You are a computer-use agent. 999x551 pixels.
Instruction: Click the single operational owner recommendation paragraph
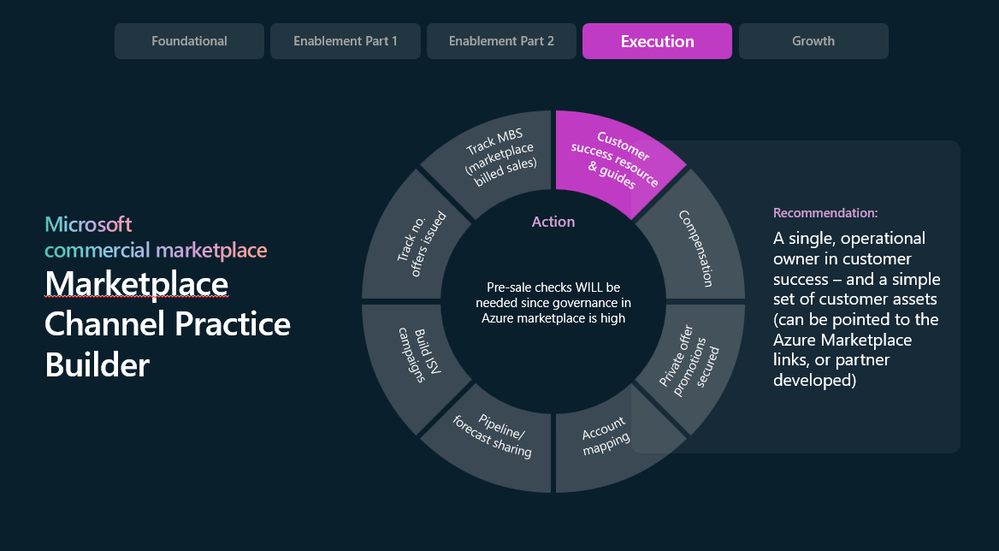(x=856, y=309)
